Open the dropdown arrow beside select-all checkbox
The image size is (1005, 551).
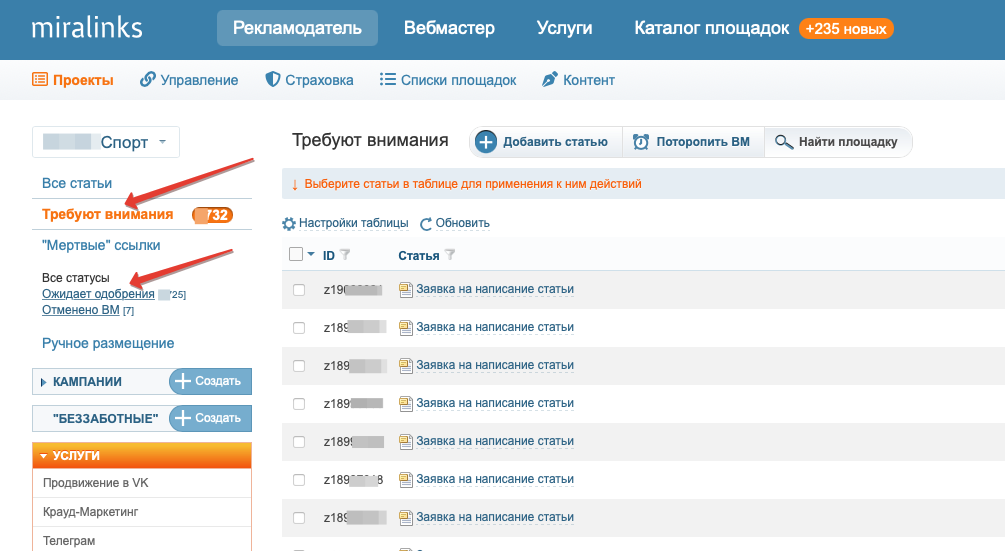(x=311, y=254)
